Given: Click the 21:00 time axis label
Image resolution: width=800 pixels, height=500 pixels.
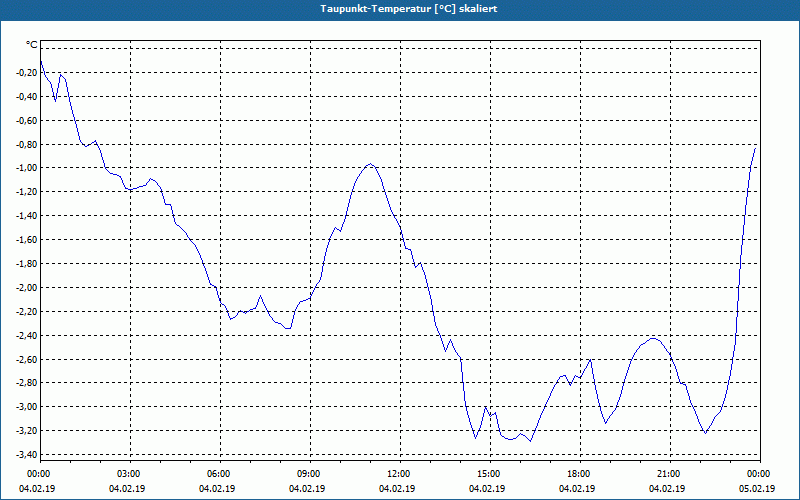Looking at the screenshot, I should [670, 474].
